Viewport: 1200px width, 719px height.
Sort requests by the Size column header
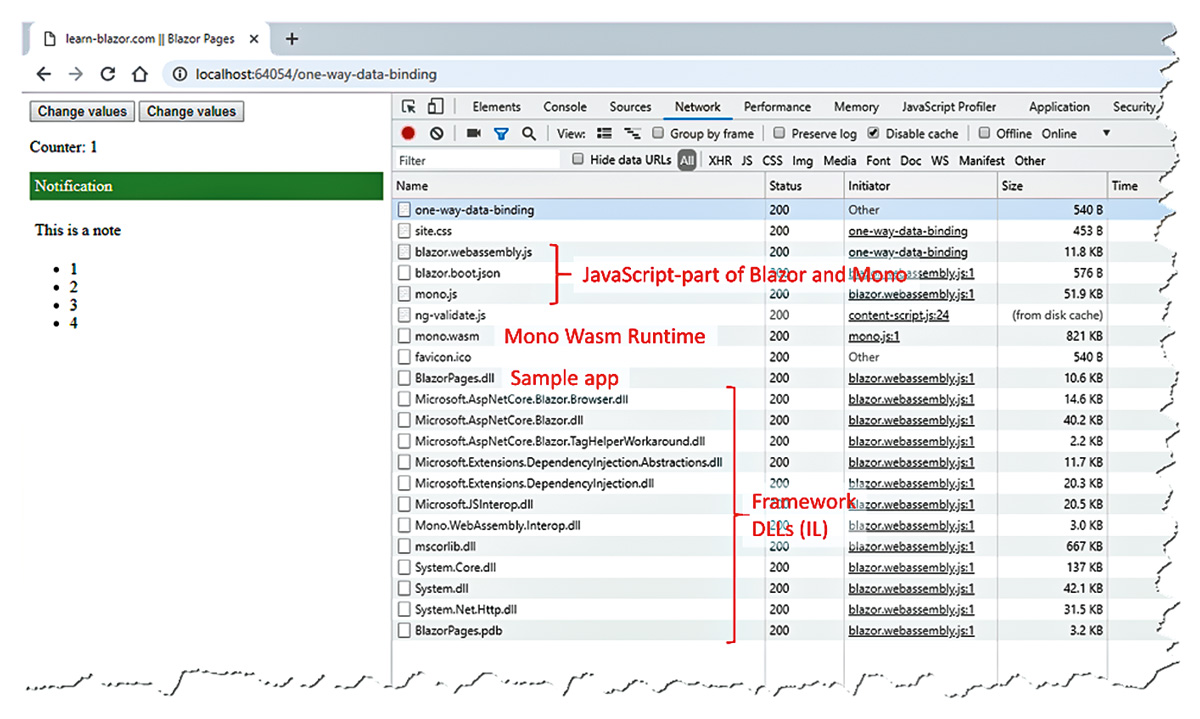coord(1012,185)
